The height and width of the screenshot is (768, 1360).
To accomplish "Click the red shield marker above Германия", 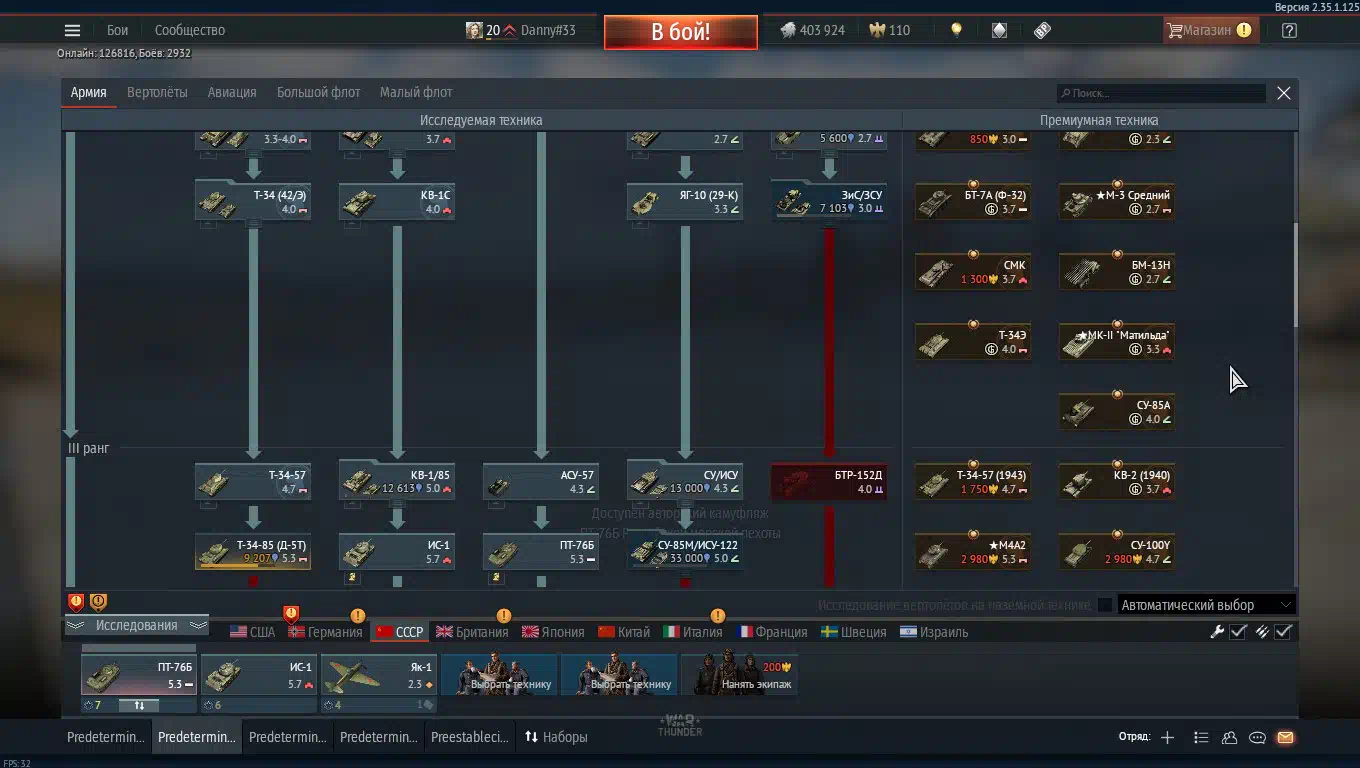I will (x=291, y=613).
